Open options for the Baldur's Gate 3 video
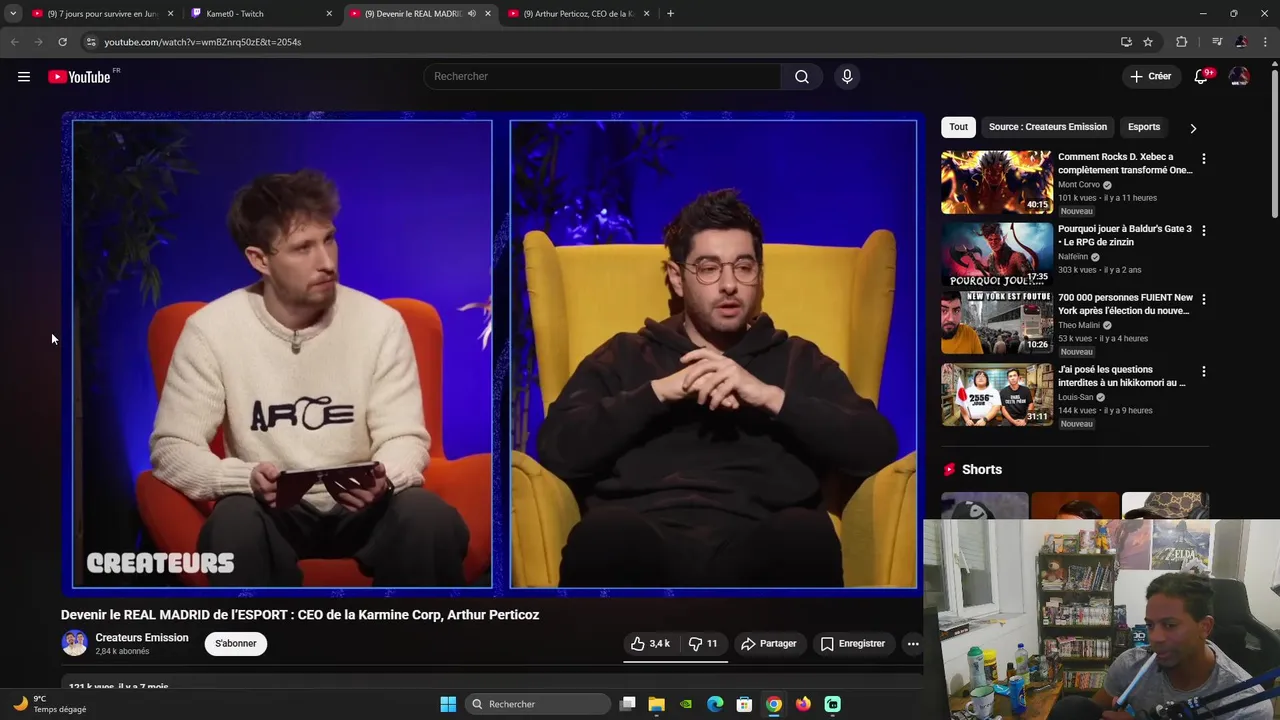 point(1203,231)
